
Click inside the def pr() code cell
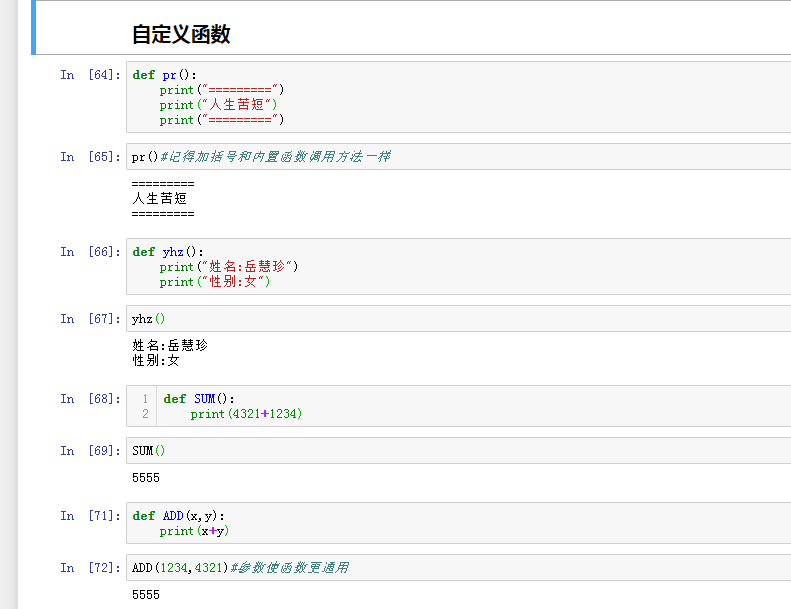point(450,97)
